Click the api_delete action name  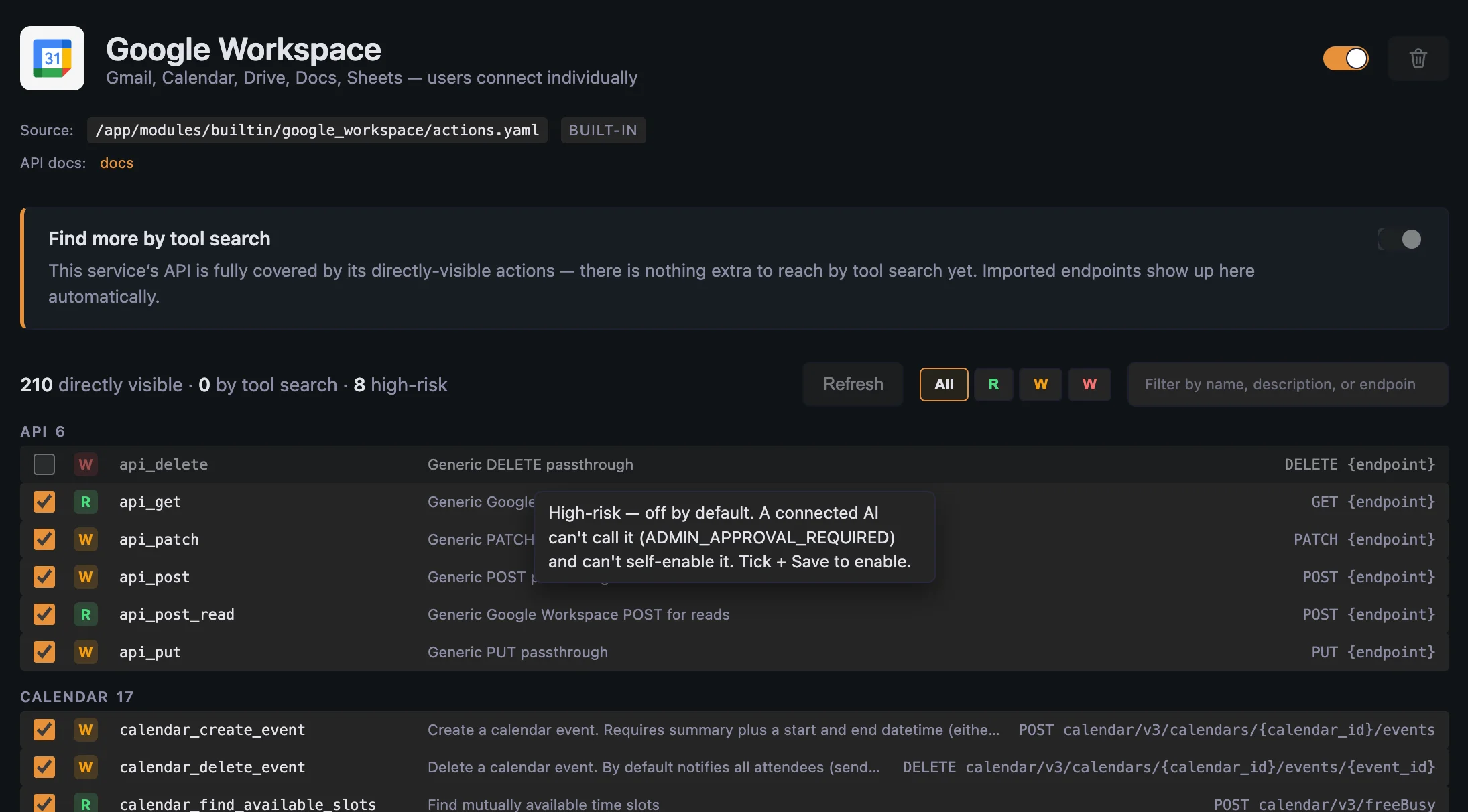(164, 464)
